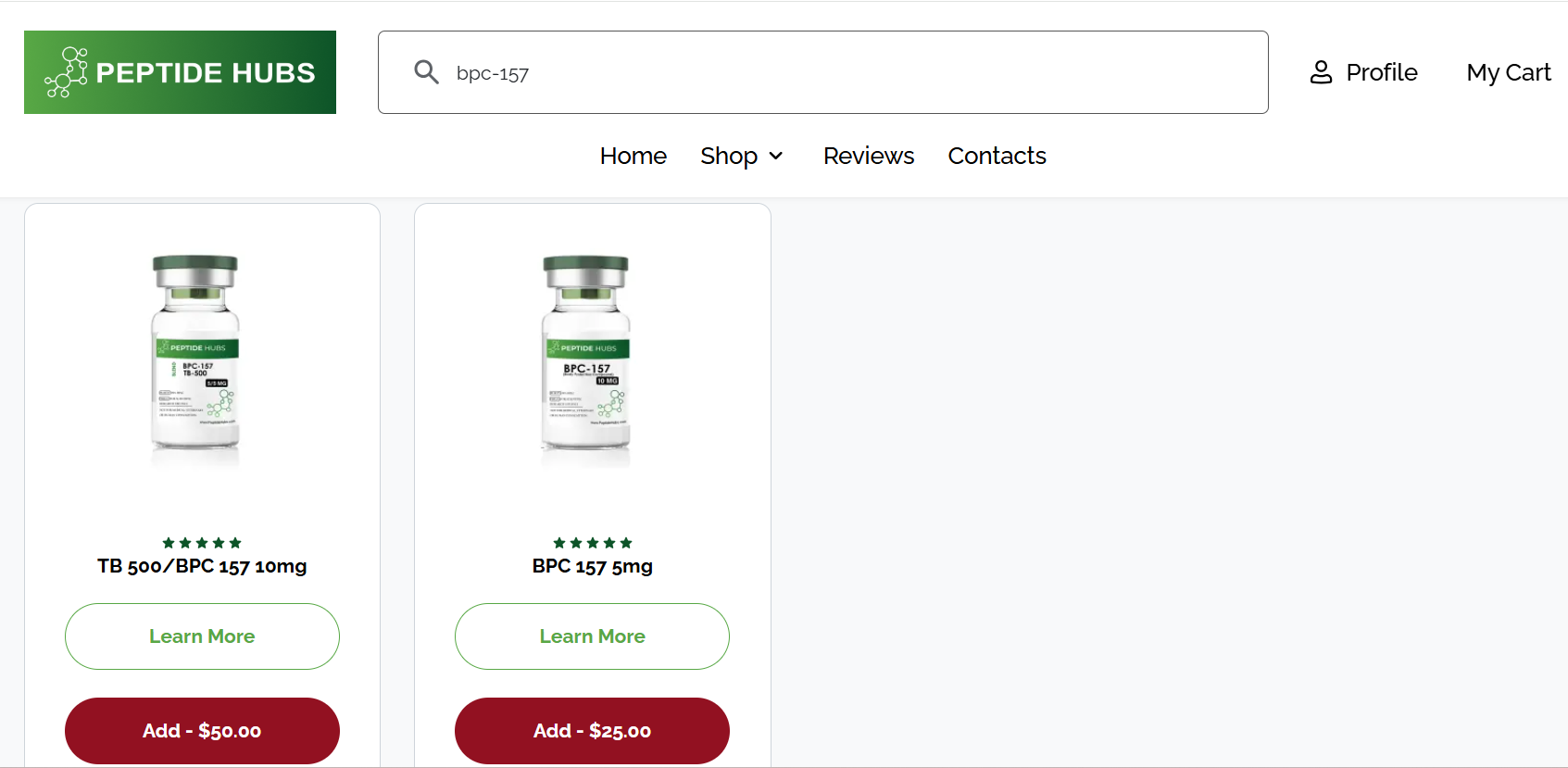Click the Profile user icon
1568x768 pixels.
pyautogui.click(x=1321, y=72)
